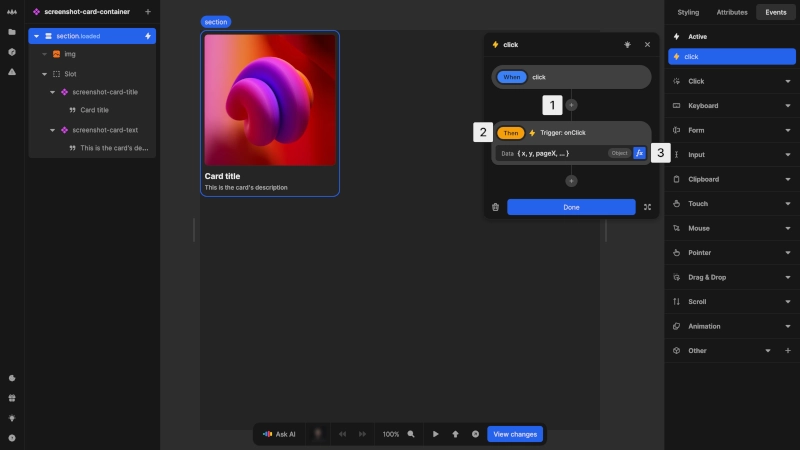The height and width of the screenshot is (450, 800).
Task: Click the lightning bolt on section row
Action: (x=148, y=36)
